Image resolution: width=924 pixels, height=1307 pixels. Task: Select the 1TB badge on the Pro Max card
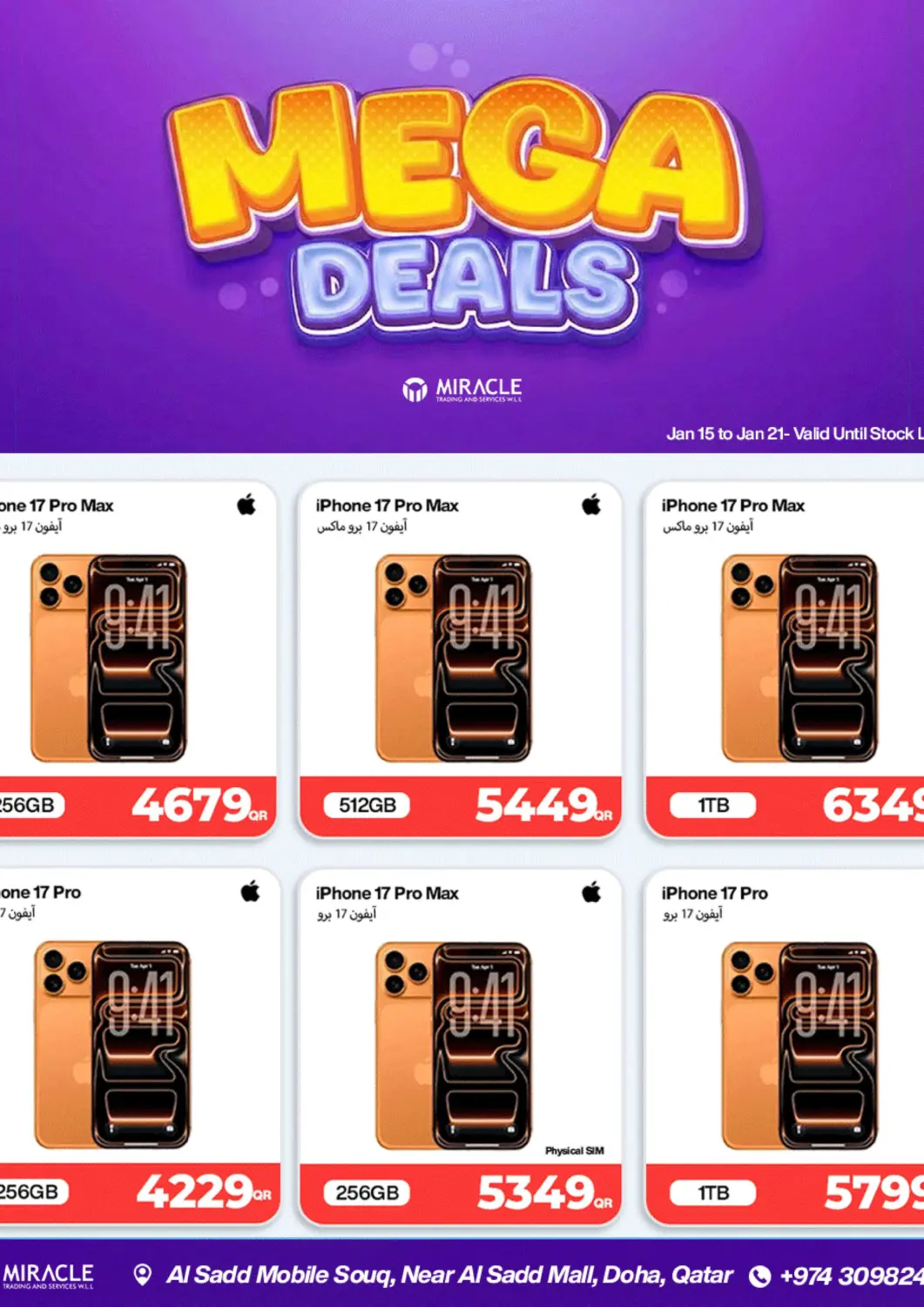click(x=713, y=805)
